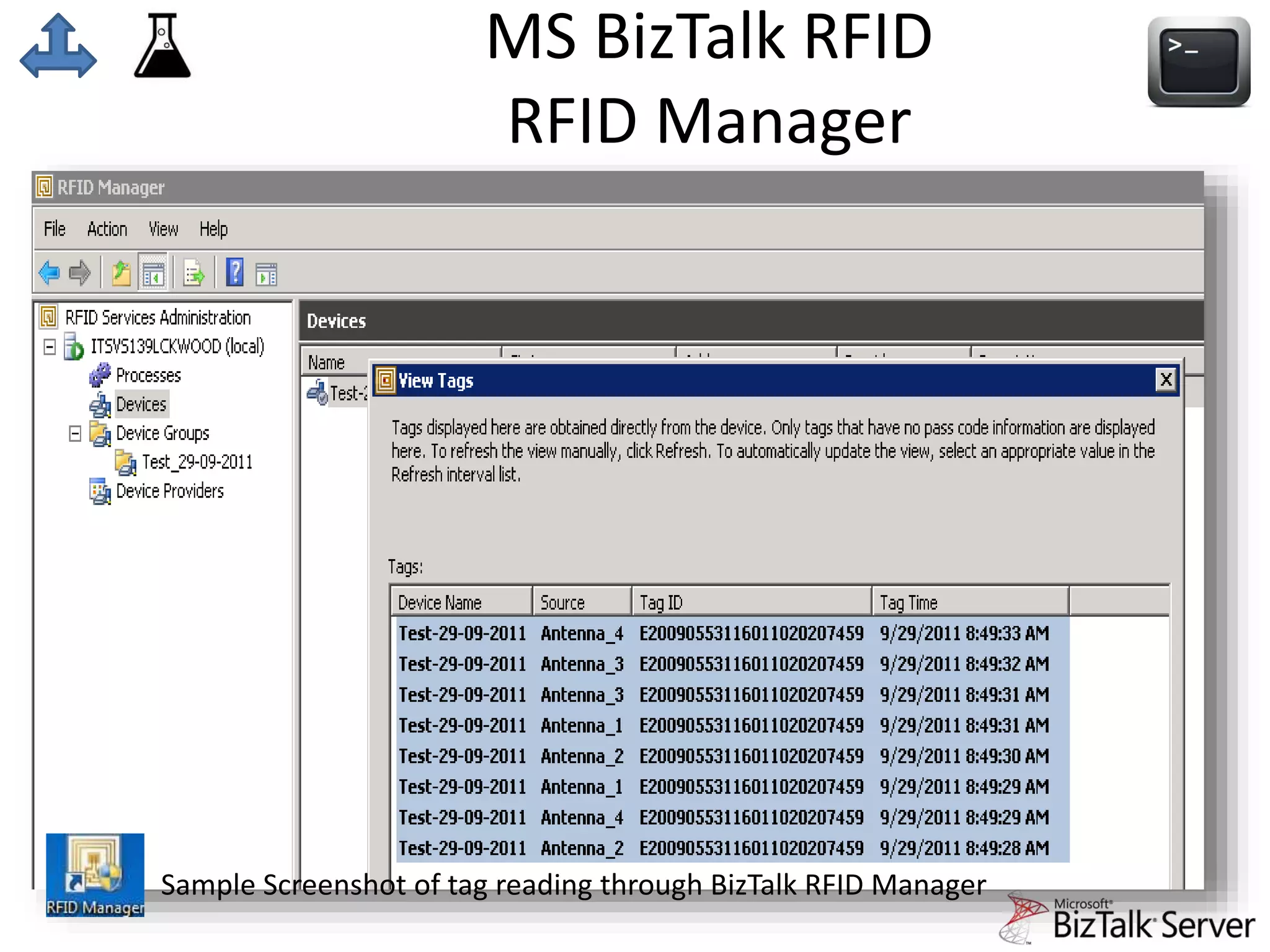Select the tag row timed 8:49:30 AM
The height and width of the screenshot is (952, 1270).
point(733,756)
